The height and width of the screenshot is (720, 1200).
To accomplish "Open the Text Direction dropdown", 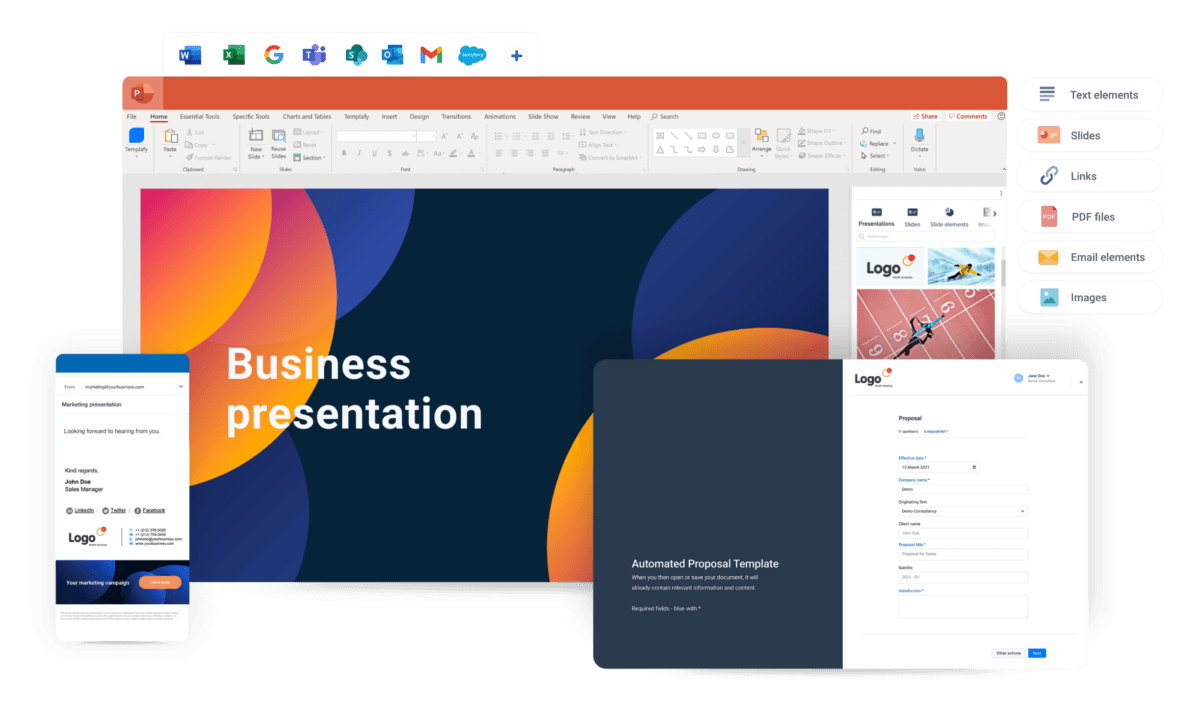I will coord(602,132).
